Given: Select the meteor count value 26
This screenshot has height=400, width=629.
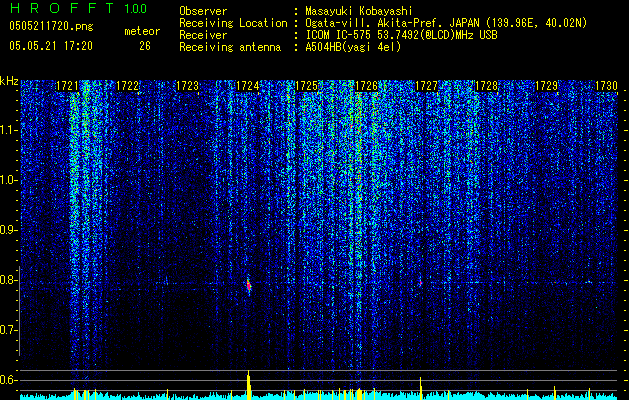Looking at the screenshot, I should (145, 46).
